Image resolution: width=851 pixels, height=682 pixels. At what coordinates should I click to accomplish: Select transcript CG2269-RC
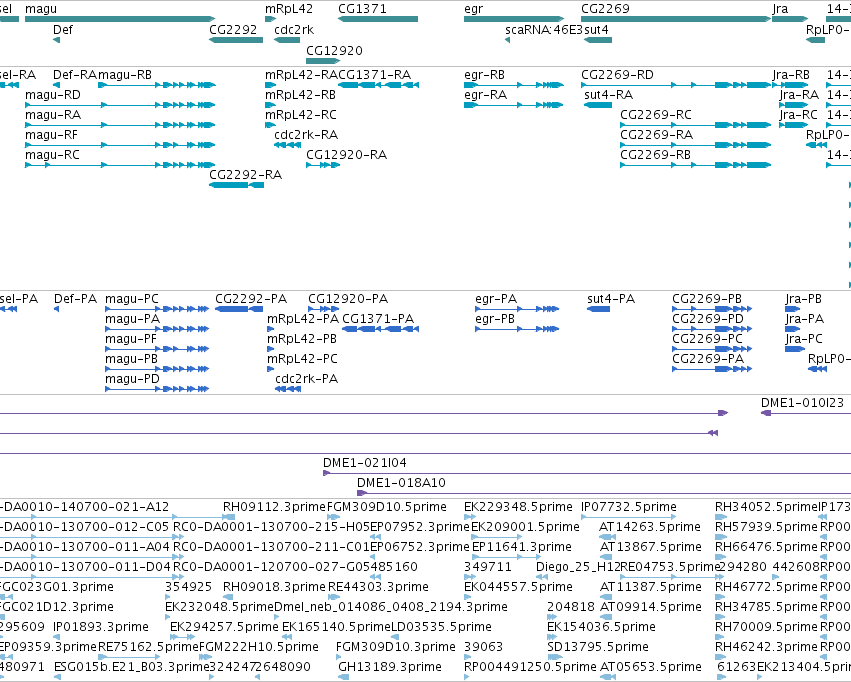pyautogui.click(x=656, y=115)
